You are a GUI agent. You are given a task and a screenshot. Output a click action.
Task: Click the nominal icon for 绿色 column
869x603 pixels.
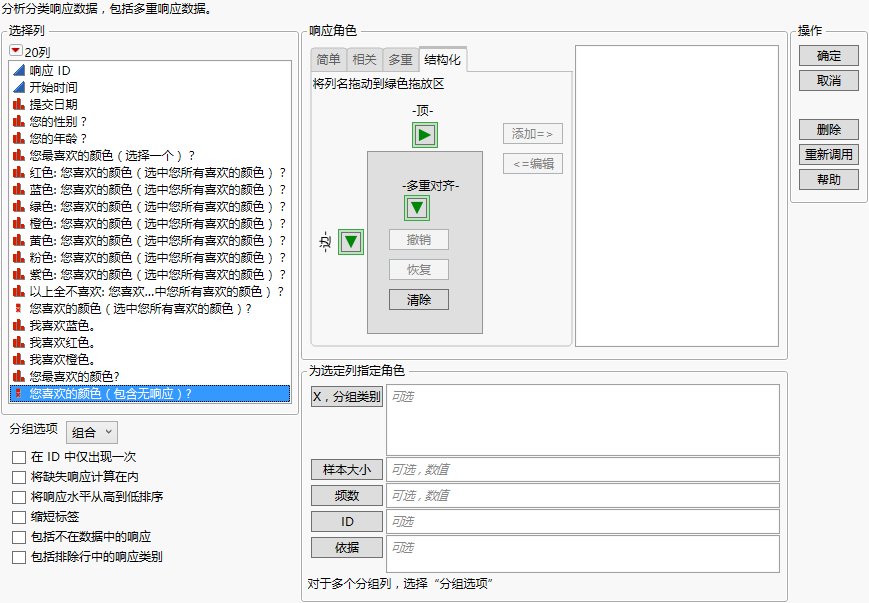click(x=19, y=206)
